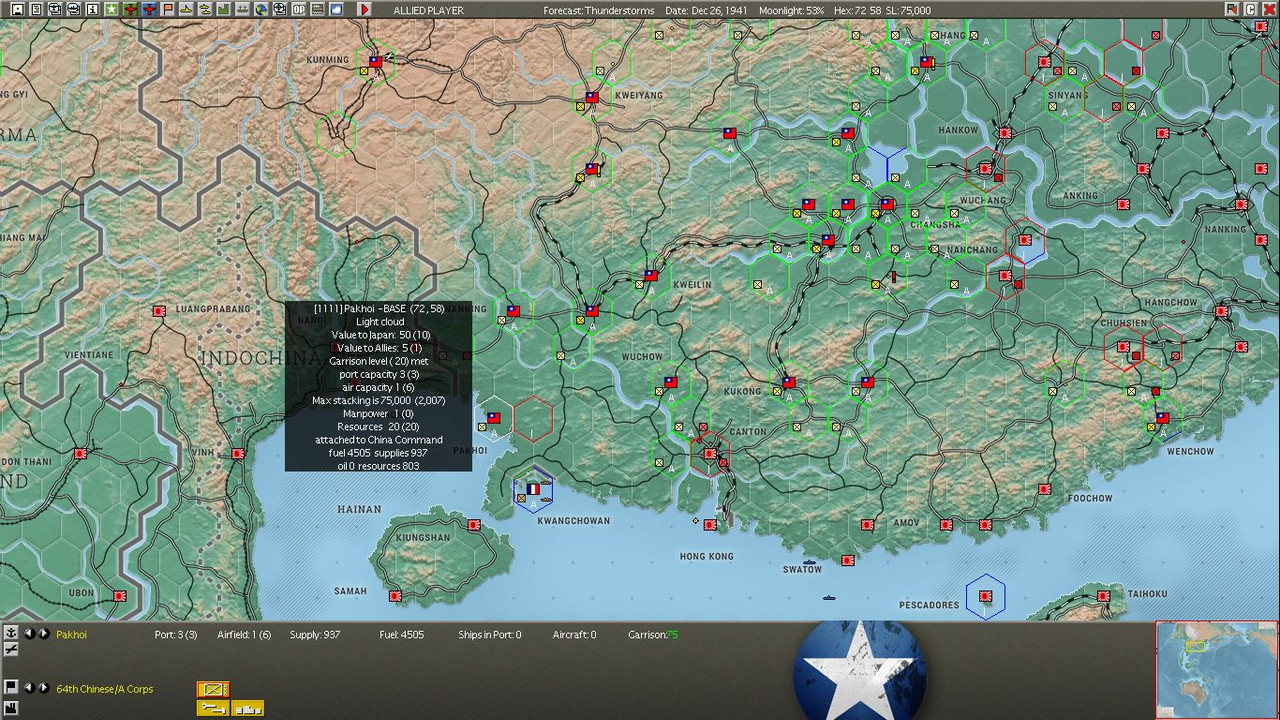Image resolution: width=1280 pixels, height=720 pixels.
Task: Select the Japanese base marker on Hainan near Samah
Action: pos(395,597)
